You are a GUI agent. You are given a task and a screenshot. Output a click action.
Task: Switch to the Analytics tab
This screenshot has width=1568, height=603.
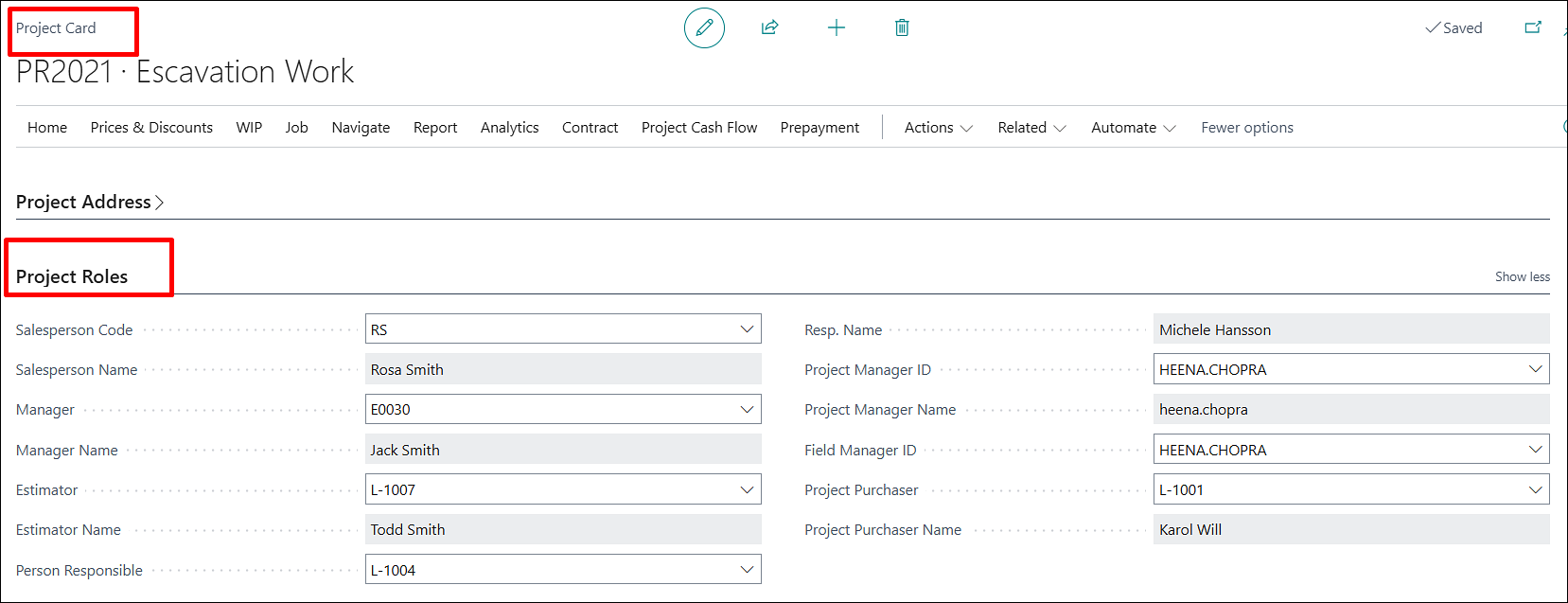pyautogui.click(x=510, y=128)
